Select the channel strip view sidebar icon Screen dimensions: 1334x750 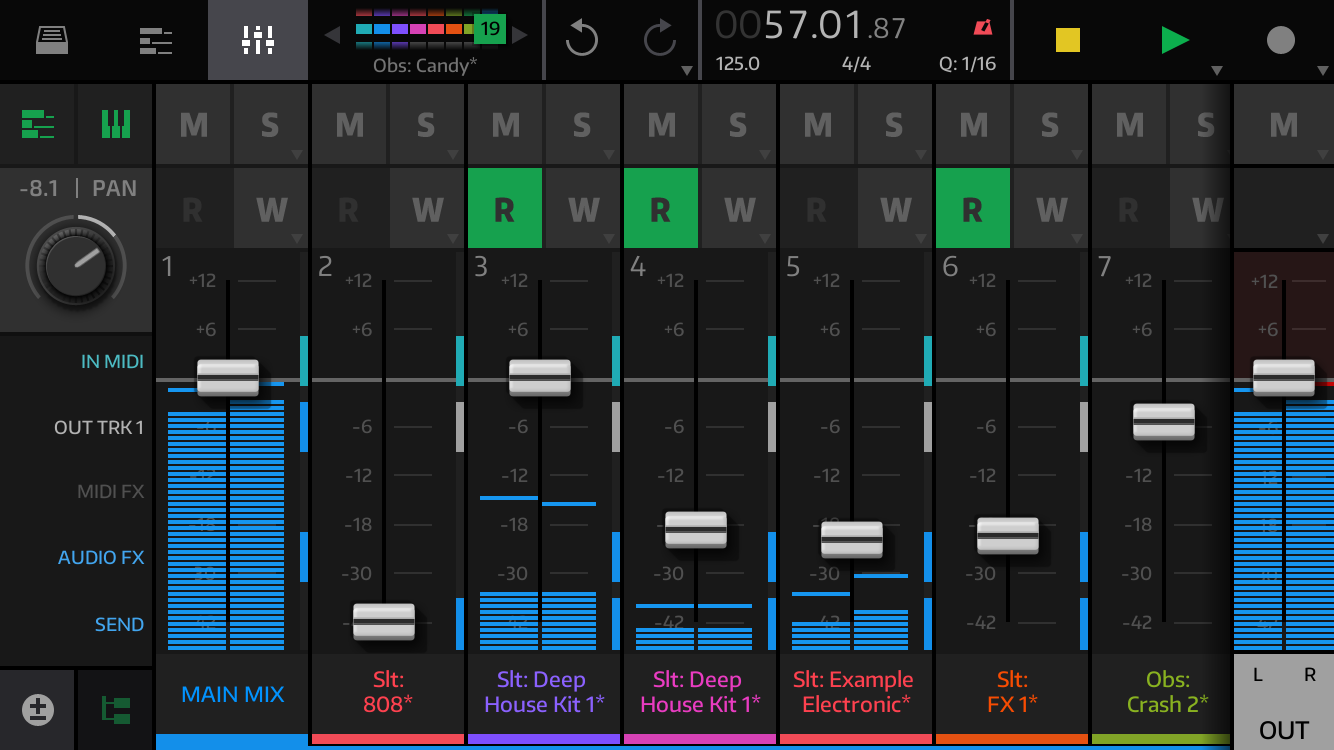click(115, 124)
